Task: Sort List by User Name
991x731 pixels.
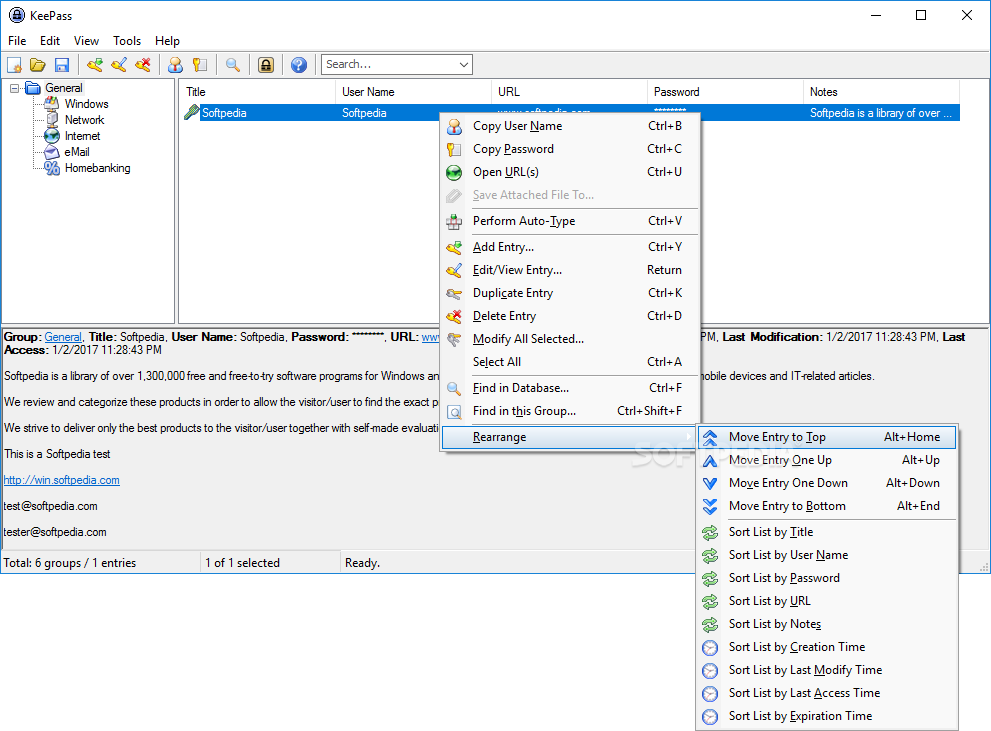Action: coord(827,555)
